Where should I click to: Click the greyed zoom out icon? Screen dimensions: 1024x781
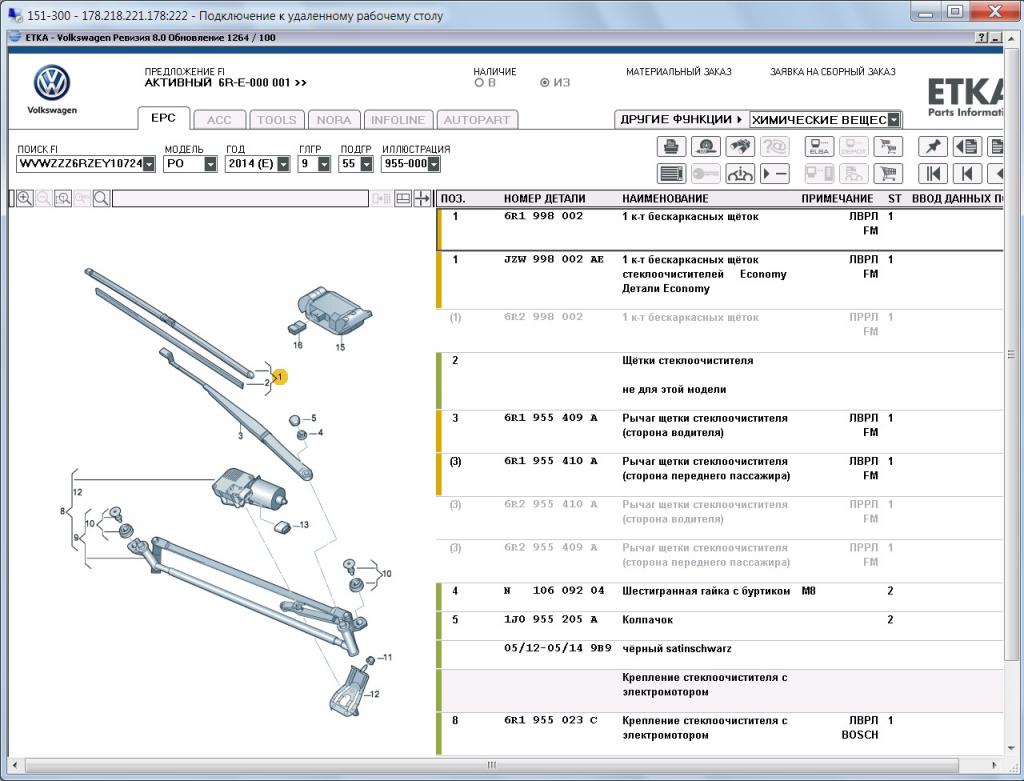(x=44, y=199)
